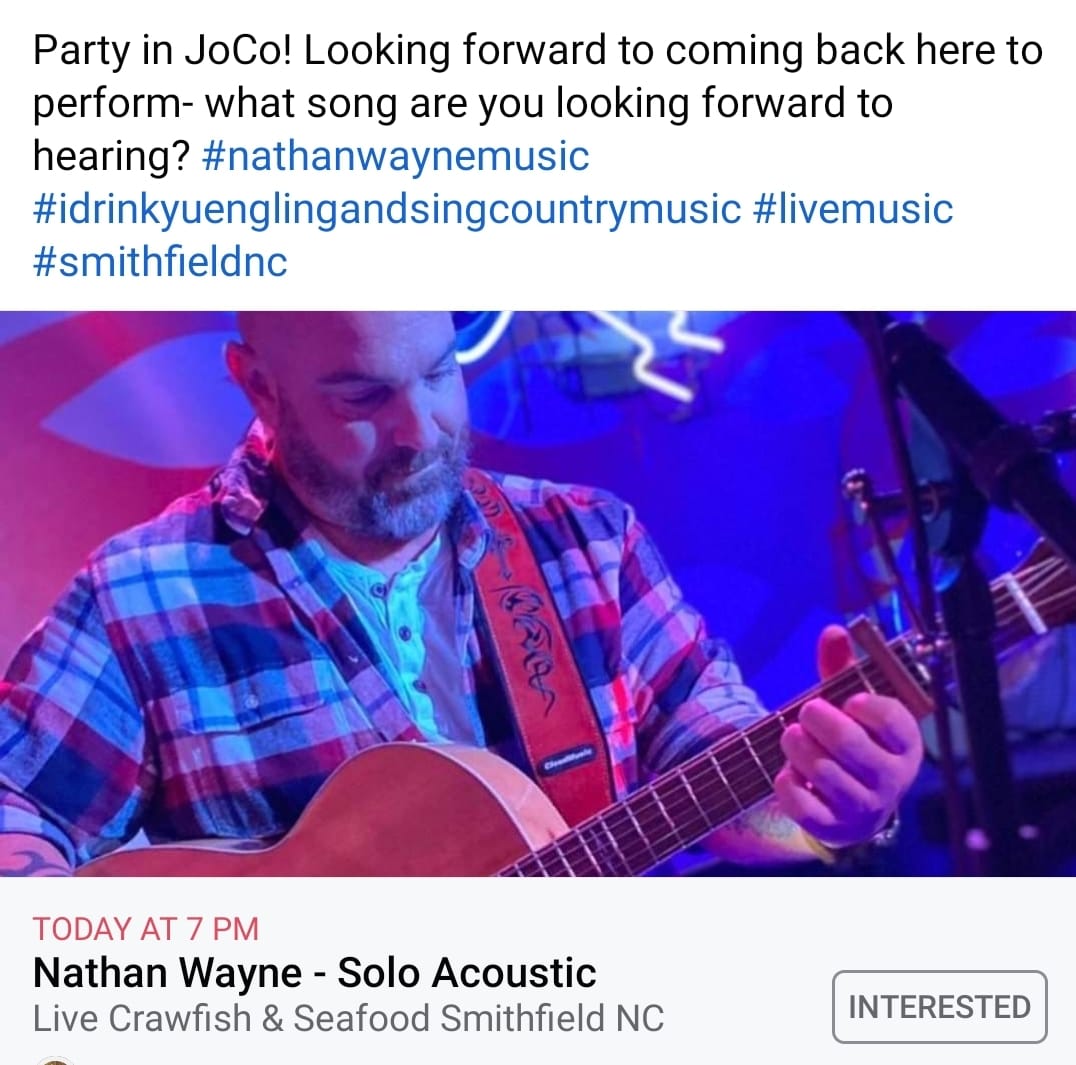The width and height of the screenshot is (1076, 1065).
Task: Open the #nathanwaynemusic hashtag
Action: [396, 156]
